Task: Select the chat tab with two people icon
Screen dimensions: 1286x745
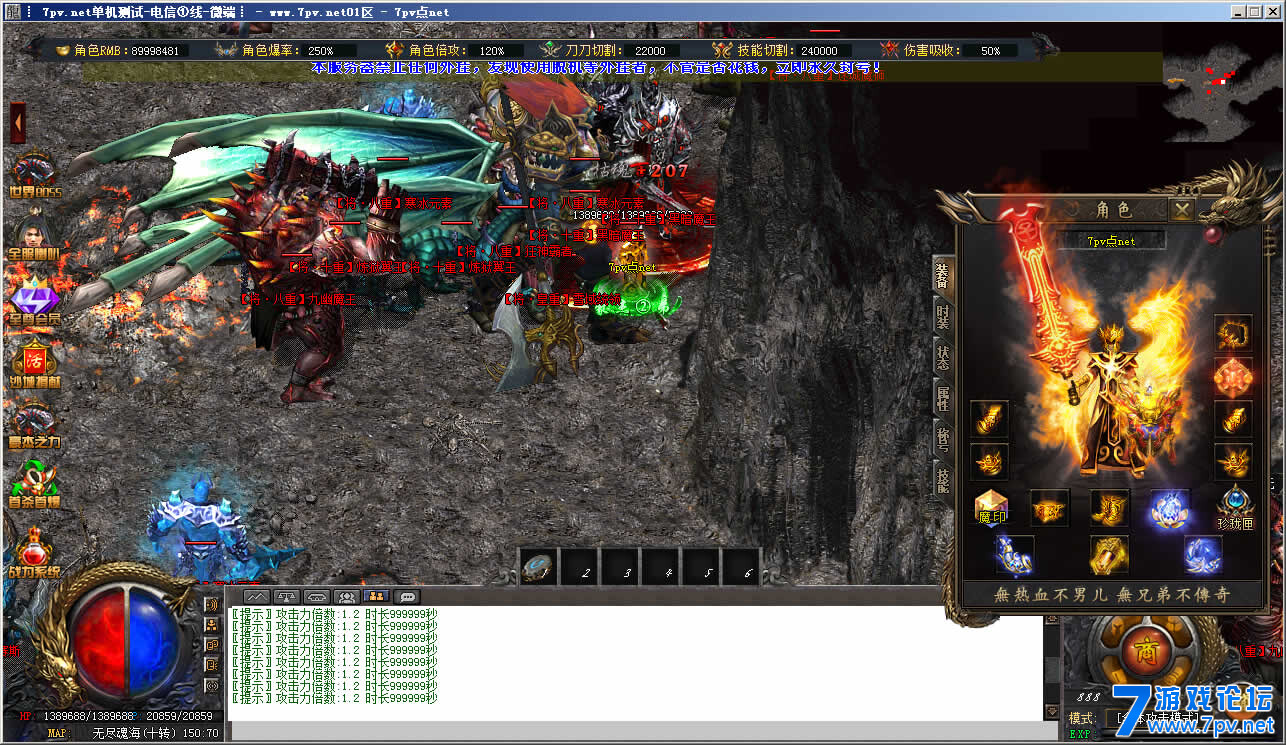Action: click(x=348, y=596)
